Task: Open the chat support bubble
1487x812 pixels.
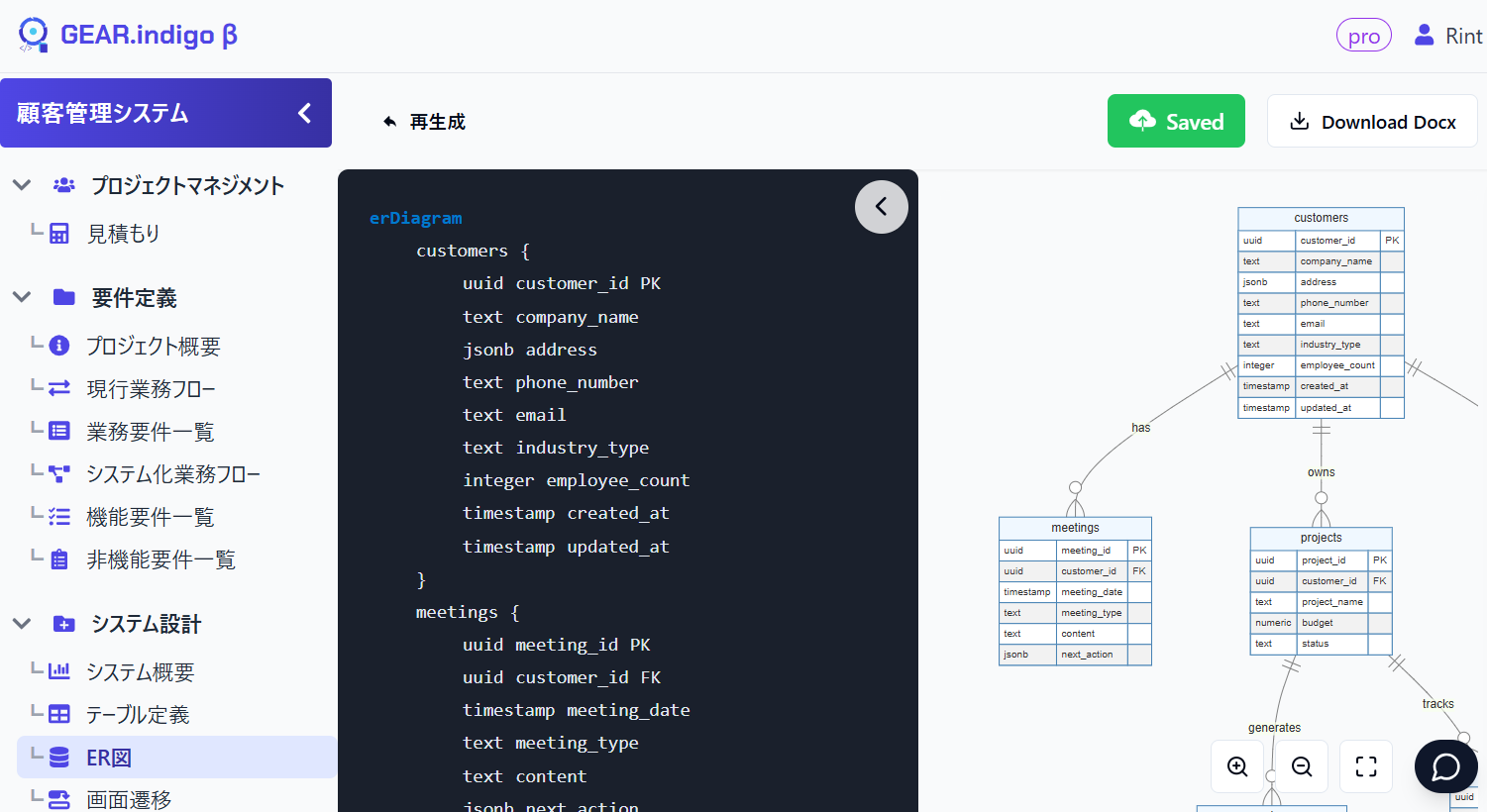Action: (x=1445, y=766)
